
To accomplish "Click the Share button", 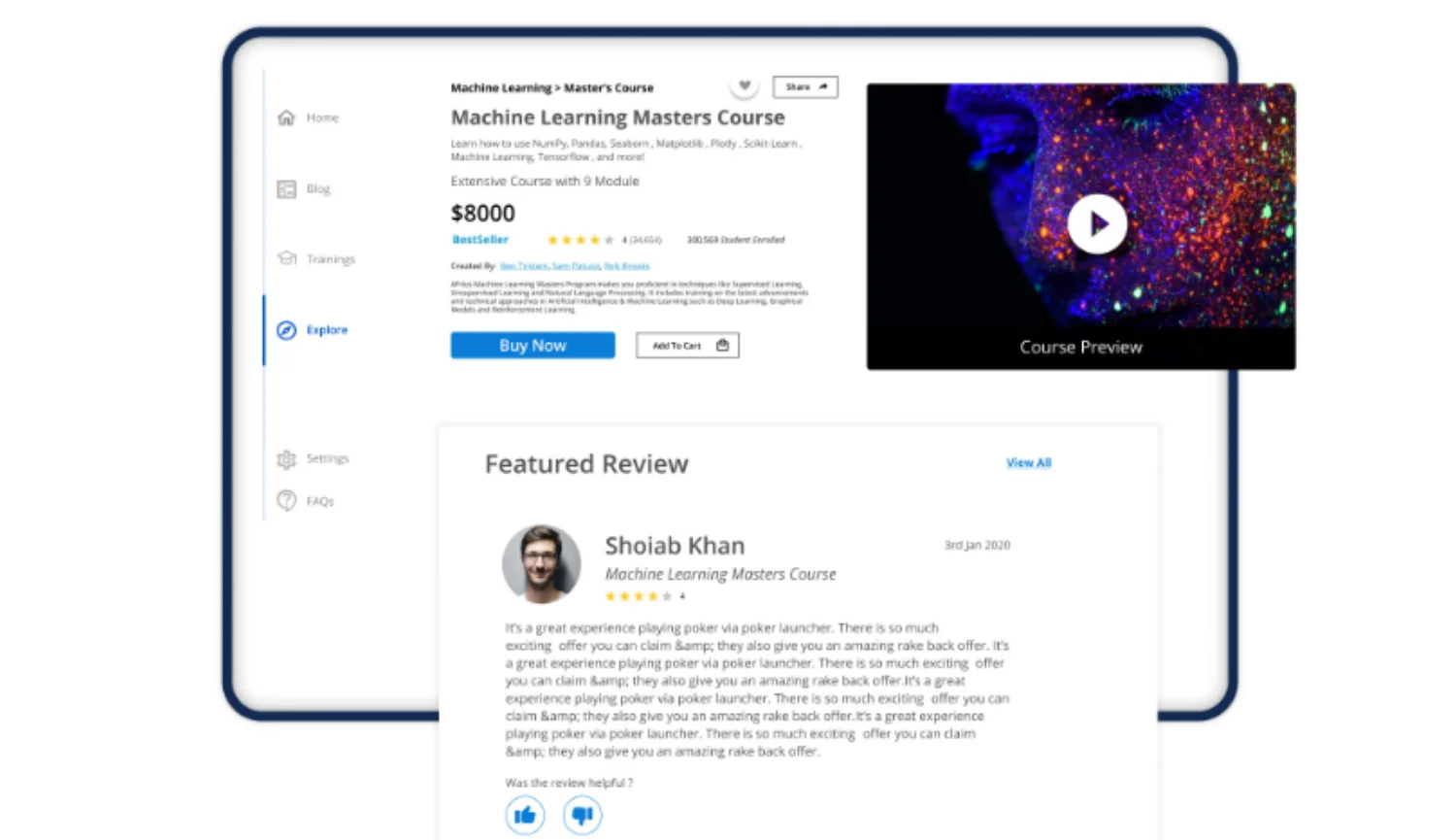I will click(x=806, y=86).
